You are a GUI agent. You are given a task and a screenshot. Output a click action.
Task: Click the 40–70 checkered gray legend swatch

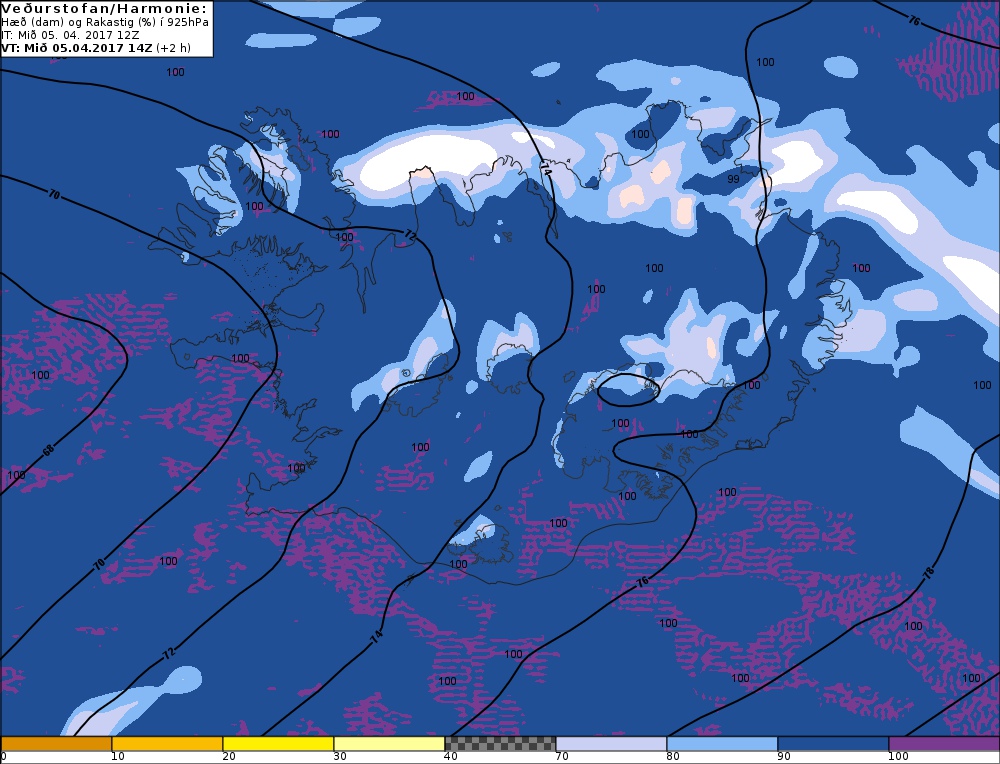pyautogui.click(x=500, y=744)
